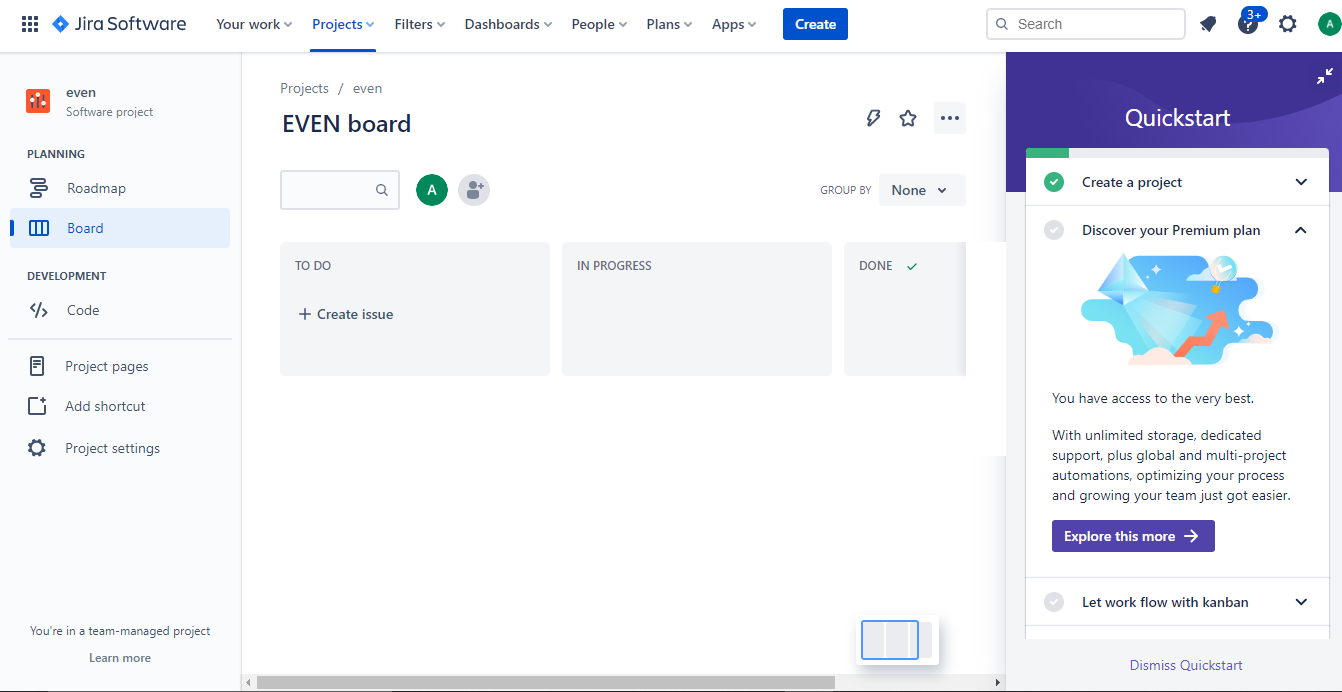This screenshot has width=1342, height=692.
Task: Click the Learn more link
Action: coord(120,658)
